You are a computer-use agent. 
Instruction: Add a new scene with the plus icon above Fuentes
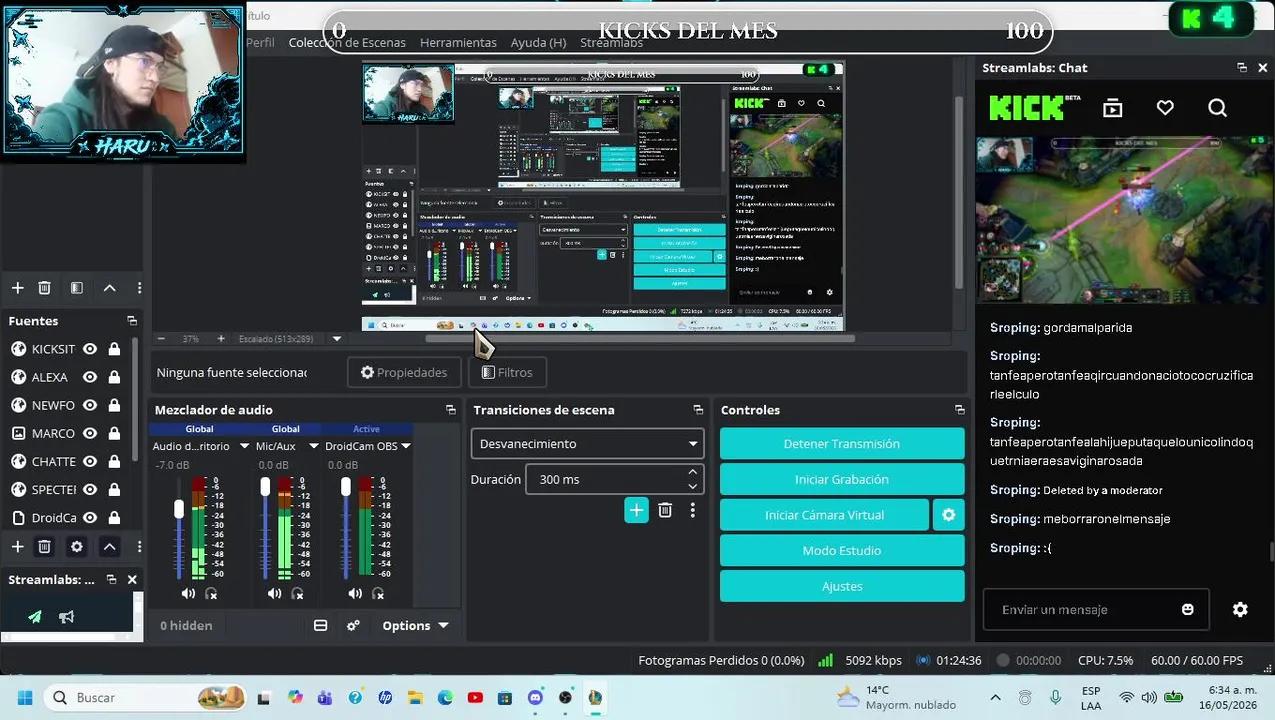tap(17, 288)
